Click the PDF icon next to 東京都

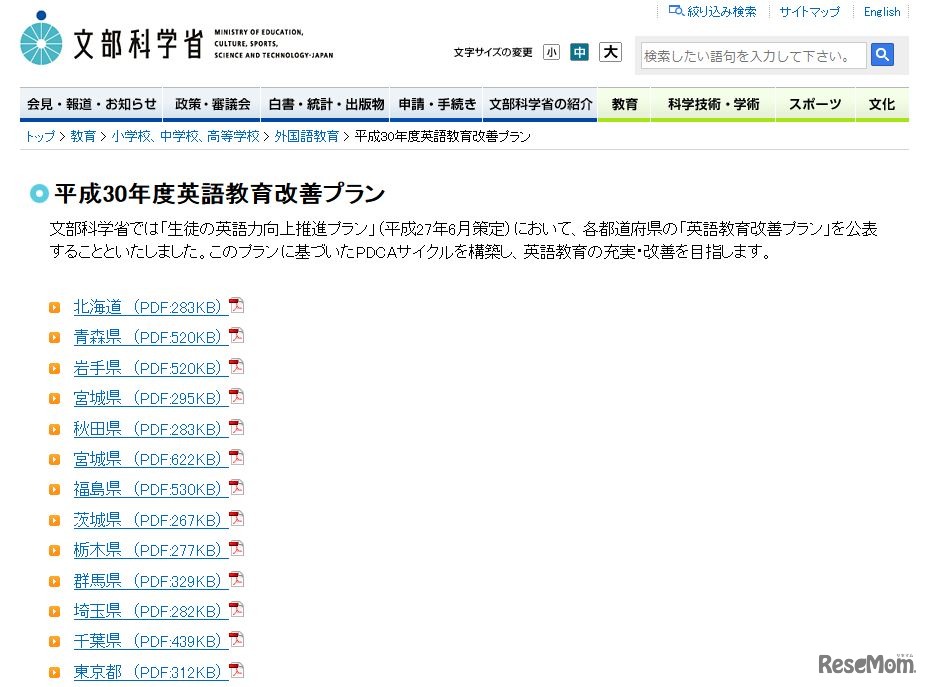236,671
